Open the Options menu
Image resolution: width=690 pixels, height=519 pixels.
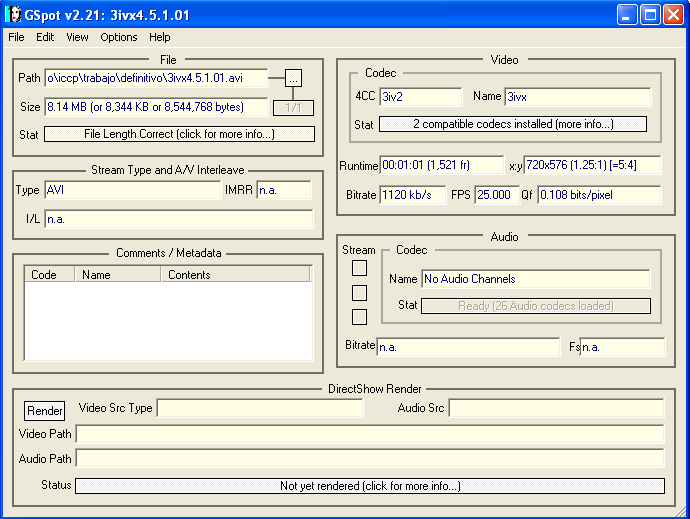pyautogui.click(x=119, y=37)
